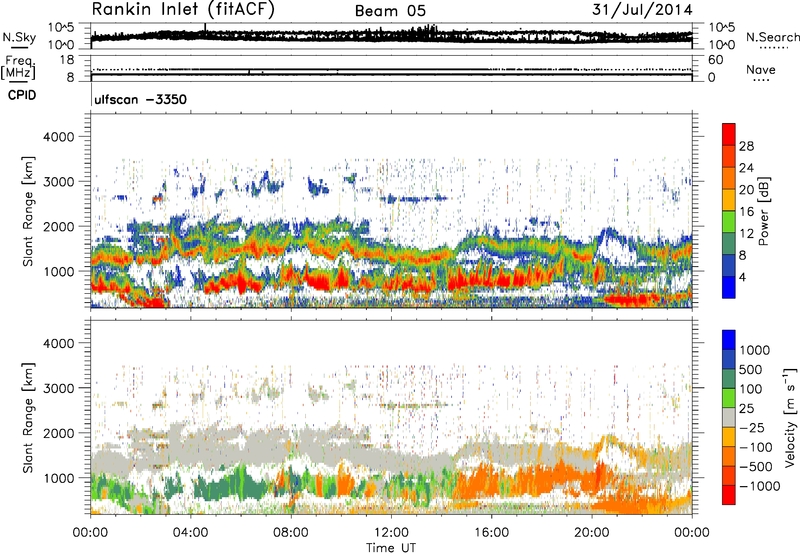Viewport: 800px width, 554px height.
Task: Click the '04:00' time tick label
Action: pyautogui.click(x=190, y=533)
